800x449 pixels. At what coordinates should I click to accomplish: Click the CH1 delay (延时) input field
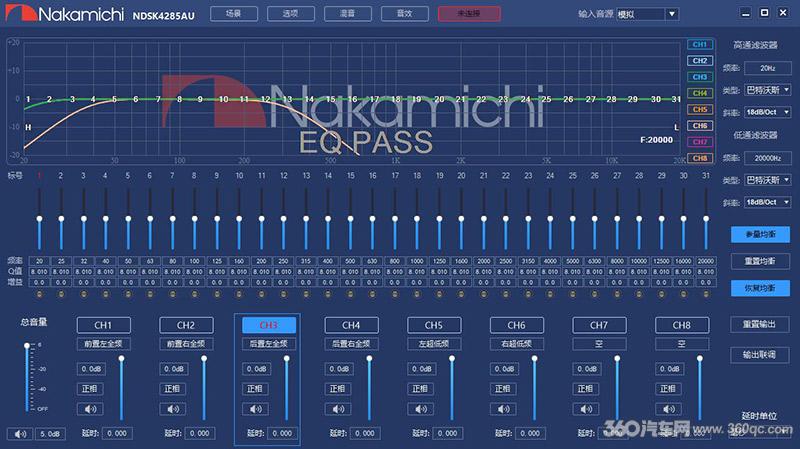point(117,433)
